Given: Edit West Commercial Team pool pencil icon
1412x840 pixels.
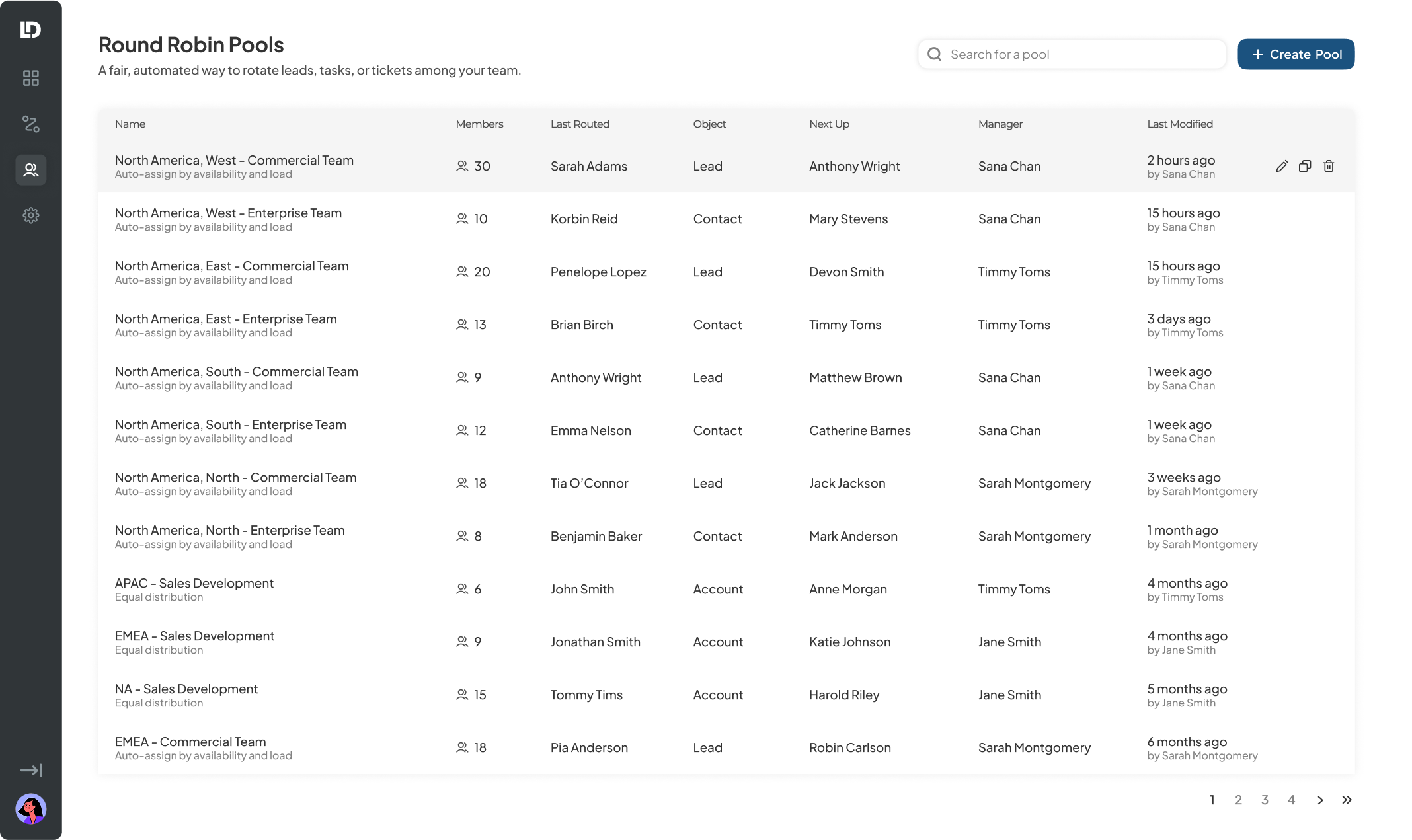Looking at the screenshot, I should coord(1282,167).
